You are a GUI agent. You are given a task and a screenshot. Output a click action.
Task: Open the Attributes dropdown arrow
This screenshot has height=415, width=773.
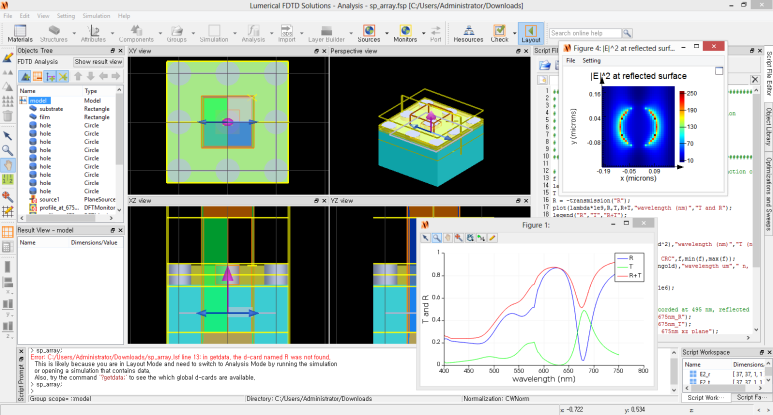point(112,34)
